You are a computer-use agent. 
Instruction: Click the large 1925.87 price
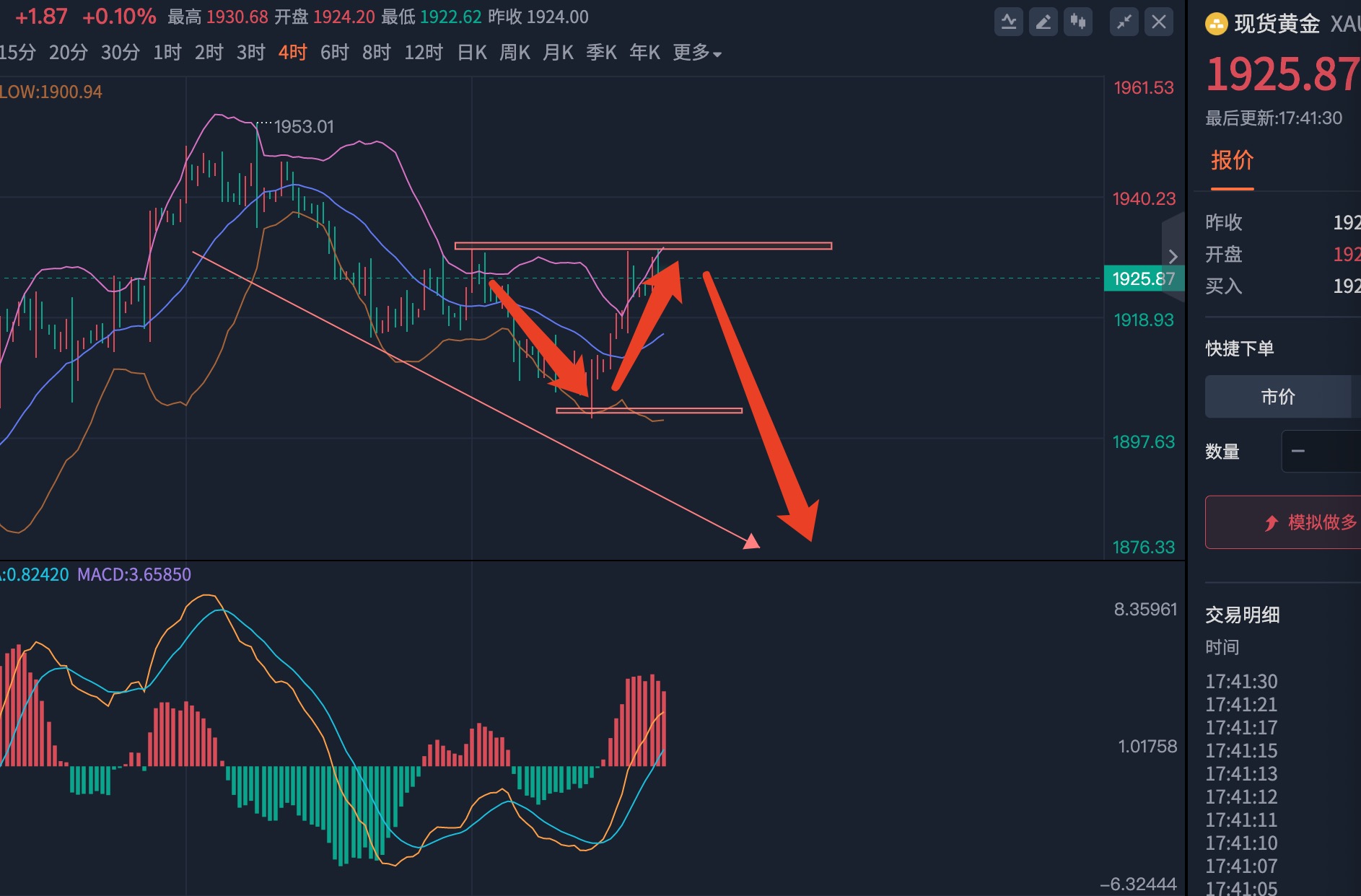[1283, 74]
